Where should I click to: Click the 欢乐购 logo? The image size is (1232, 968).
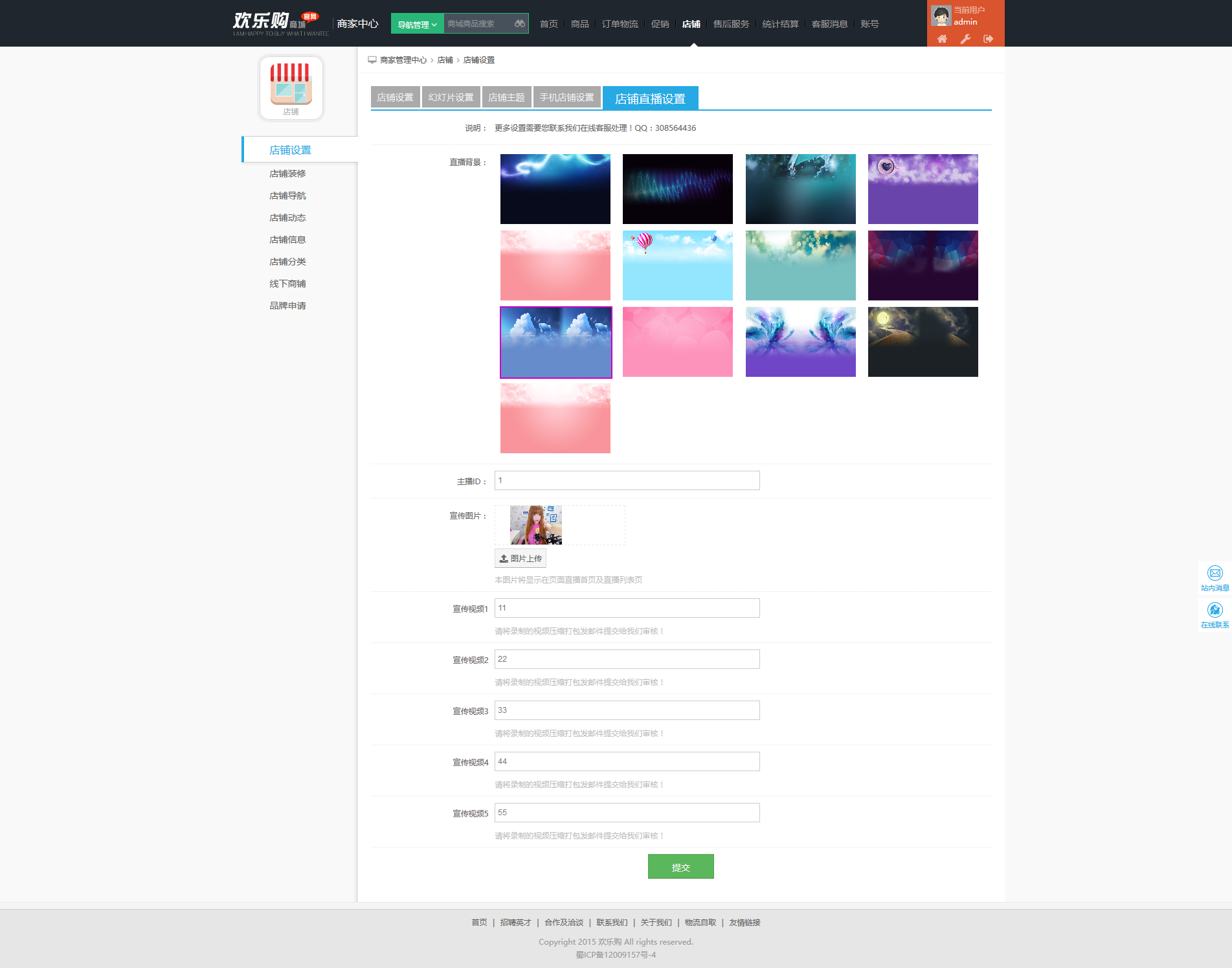(280, 23)
